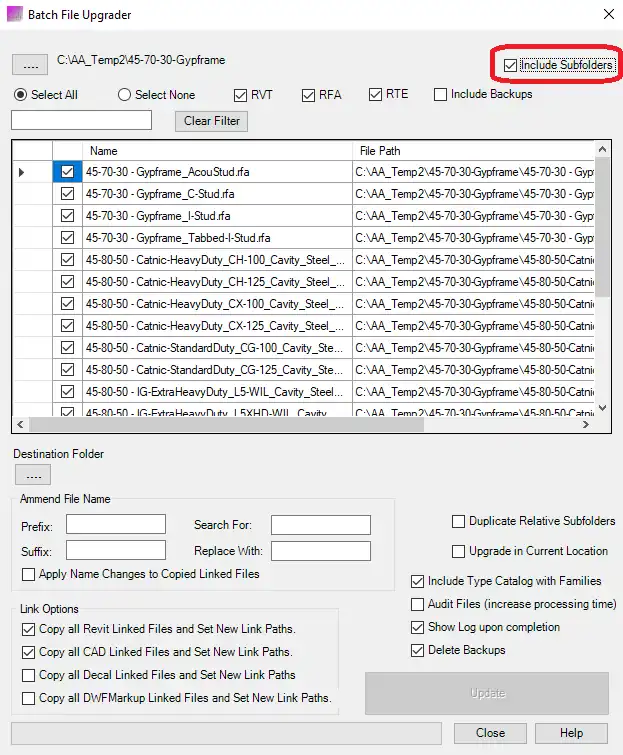This screenshot has width=623, height=755.
Task: Open the Destination Folder browse button
Action: 31,474
